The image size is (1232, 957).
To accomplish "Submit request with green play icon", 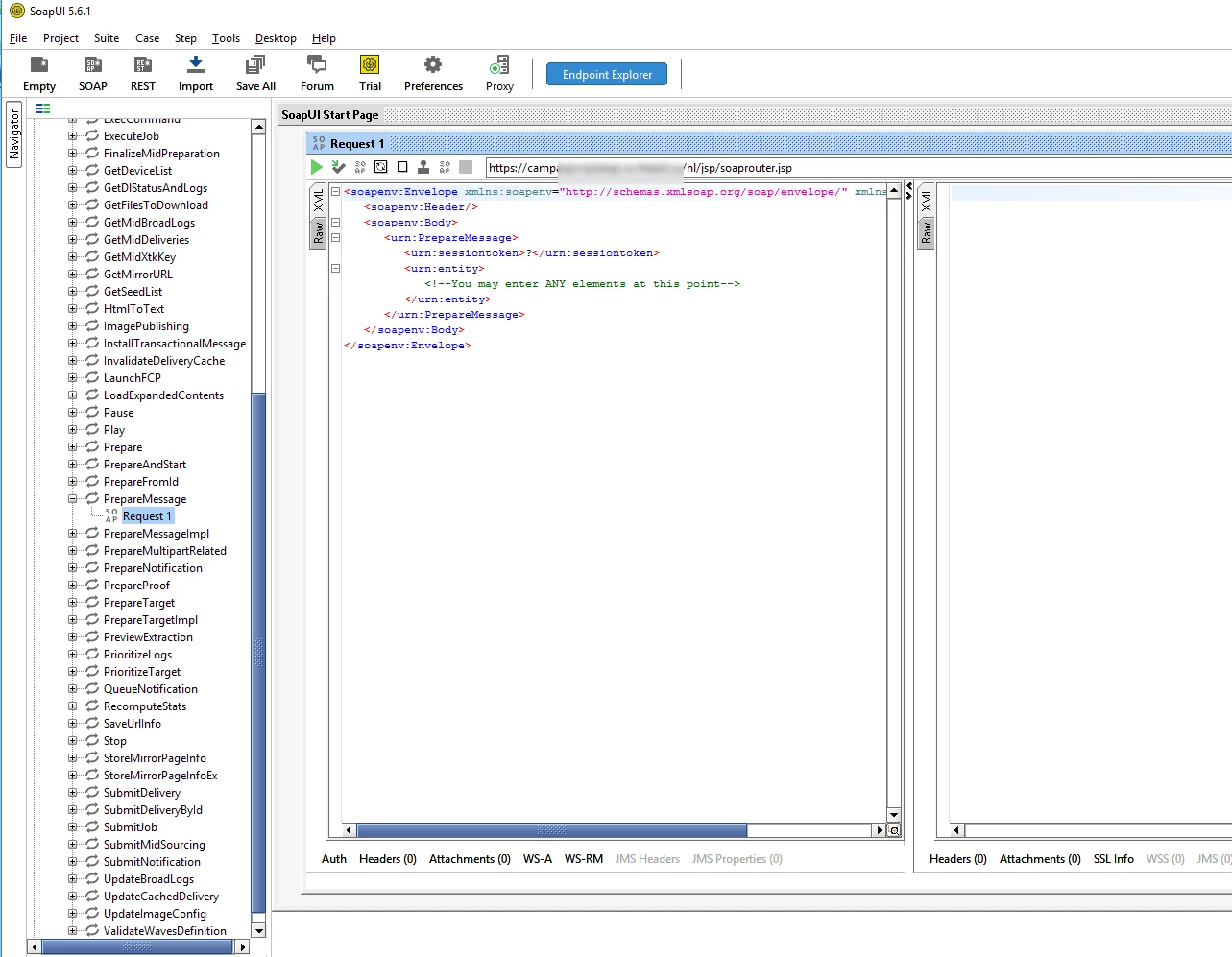I will (317, 167).
